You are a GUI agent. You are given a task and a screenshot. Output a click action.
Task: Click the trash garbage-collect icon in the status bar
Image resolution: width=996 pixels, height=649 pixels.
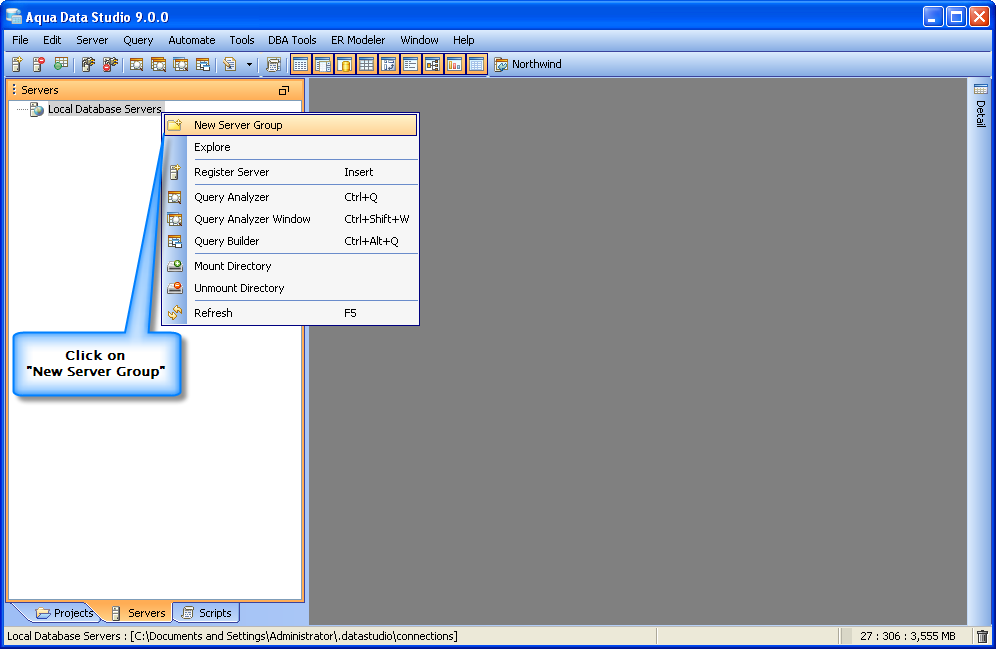pyautogui.click(x=982, y=636)
